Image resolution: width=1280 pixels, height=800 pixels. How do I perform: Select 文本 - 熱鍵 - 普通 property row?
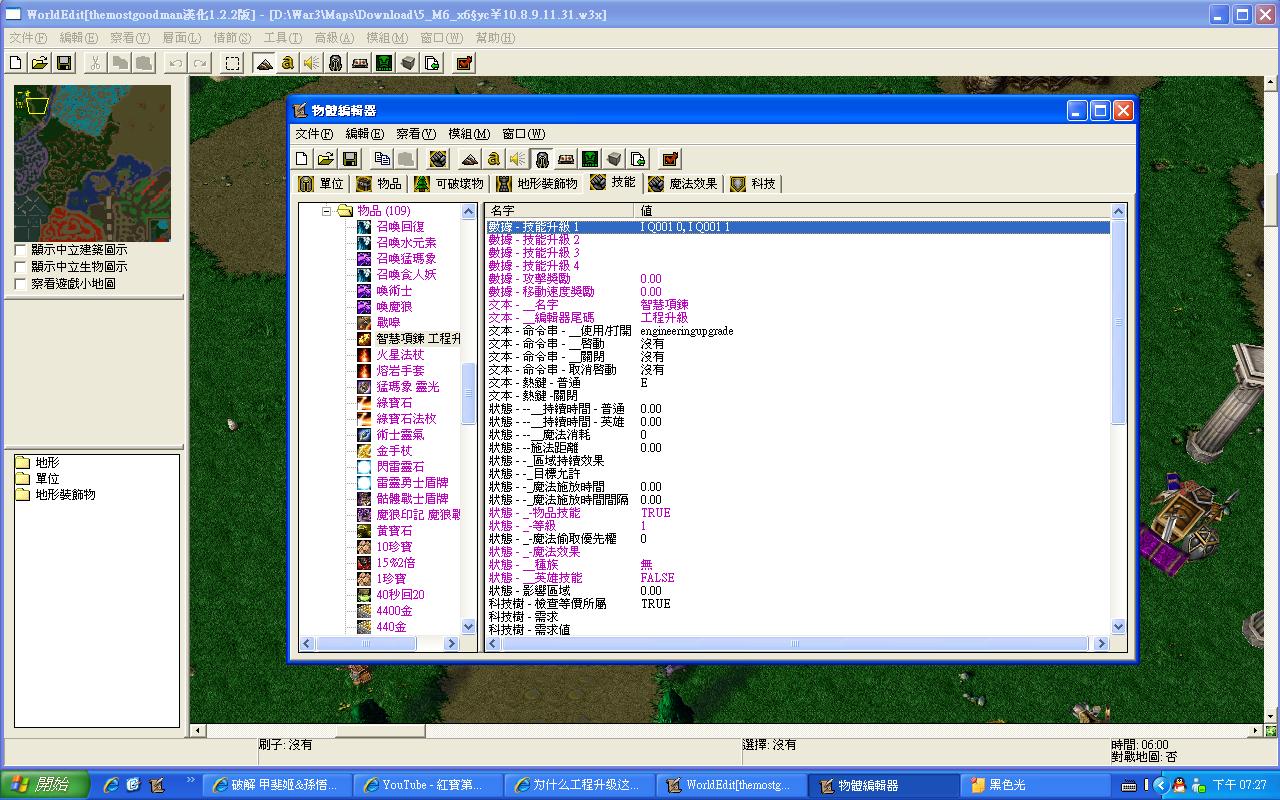point(798,383)
